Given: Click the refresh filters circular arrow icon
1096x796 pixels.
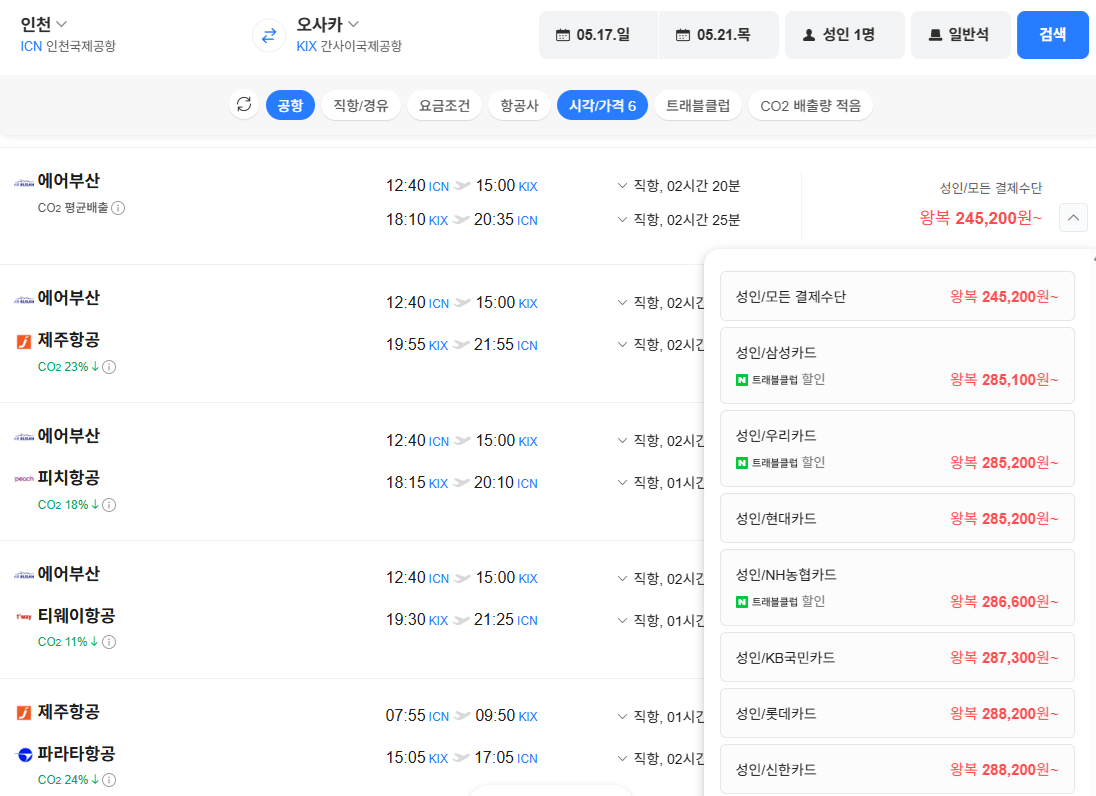Looking at the screenshot, I should [243, 105].
